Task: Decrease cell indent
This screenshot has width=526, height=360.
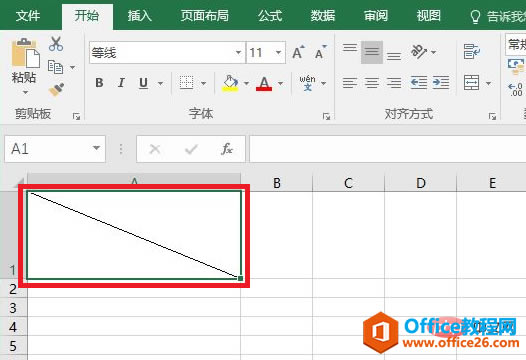Action: pyautogui.click(x=419, y=83)
